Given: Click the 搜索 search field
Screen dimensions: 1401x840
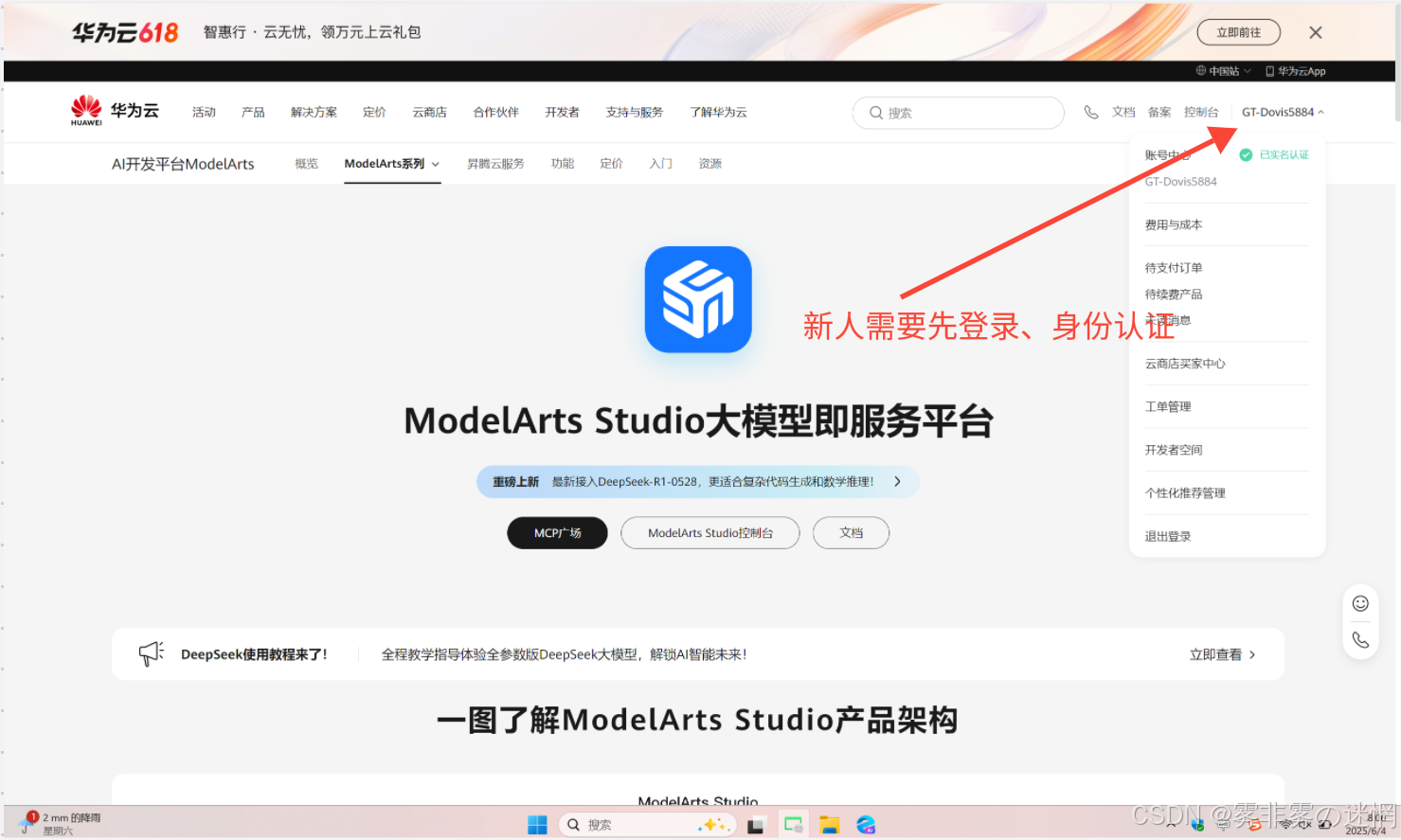Looking at the screenshot, I should pos(958,113).
